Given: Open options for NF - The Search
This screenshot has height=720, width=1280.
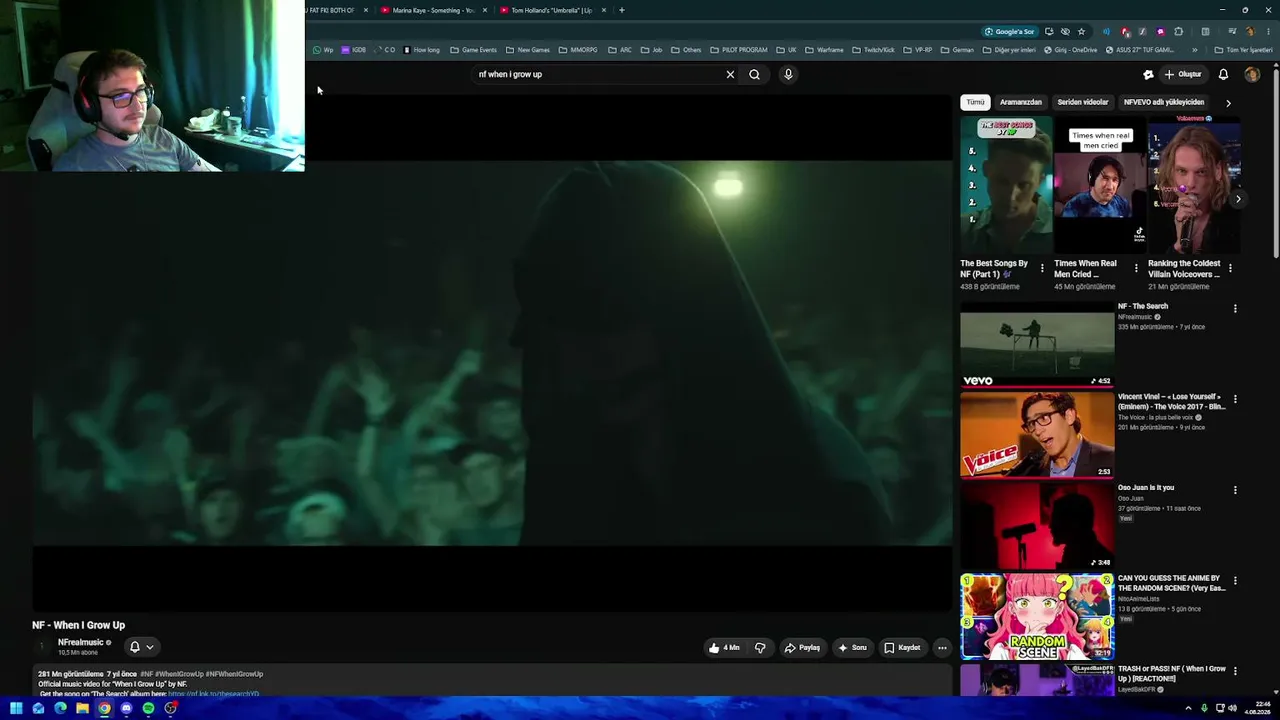Looking at the screenshot, I should pos(1235,309).
